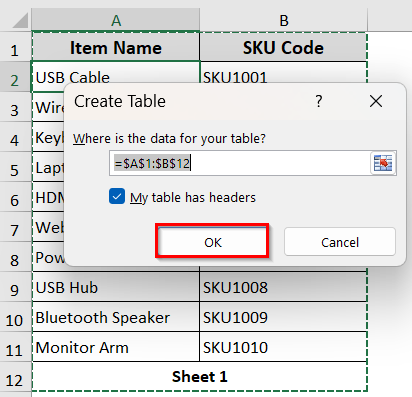The height and width of the screenshot is (397, 412).
Task: Select the Monitor Arm cell
Action: (116, 347)
